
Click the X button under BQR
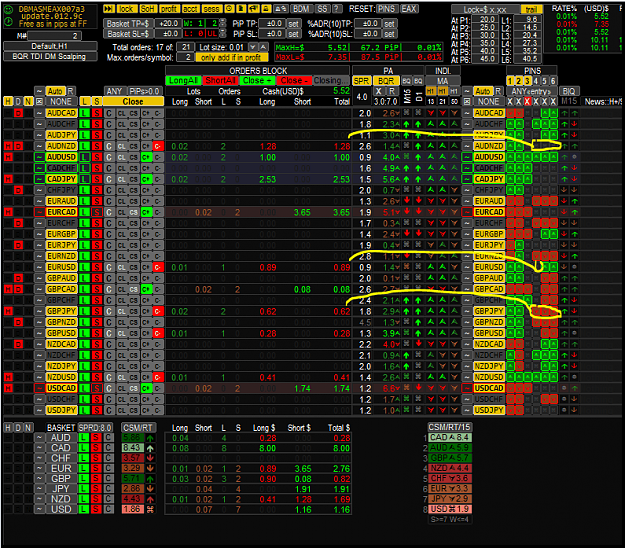click(379, 91)
